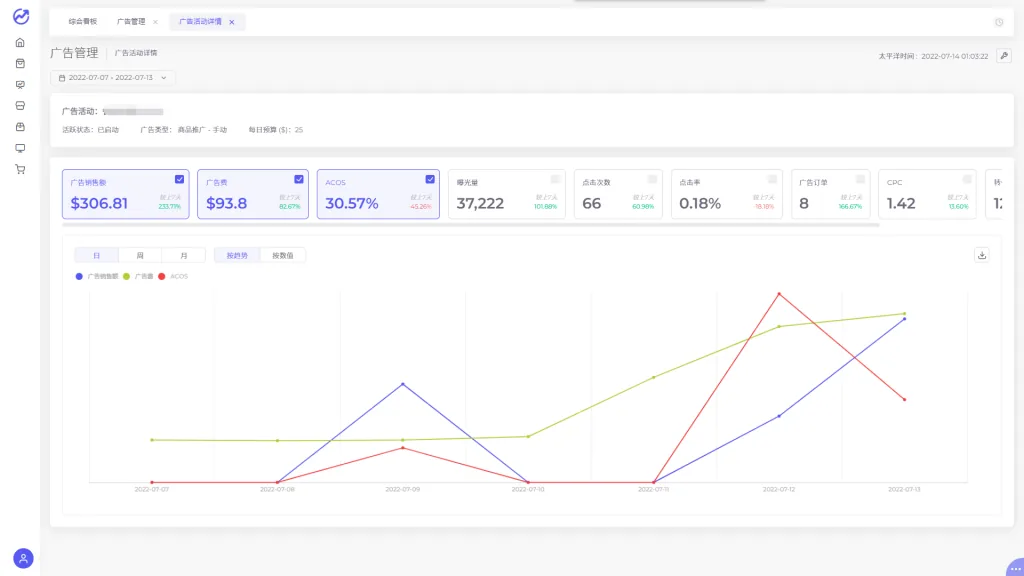Click the ACOS peak point on 2022-07-12
1024x576 pixels.
[x=779, y=294]
